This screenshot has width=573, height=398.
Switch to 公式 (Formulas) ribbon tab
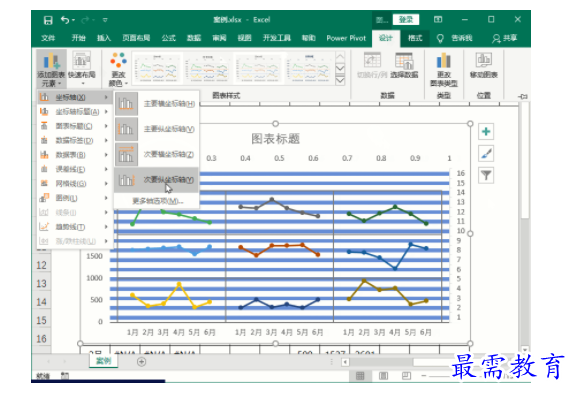pos(168,38)
